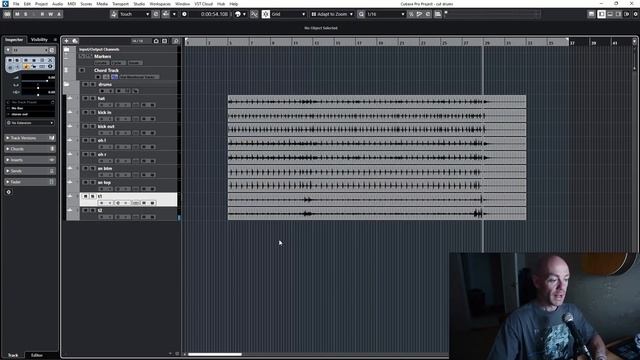Select the Chord Track row

(129, 73)
